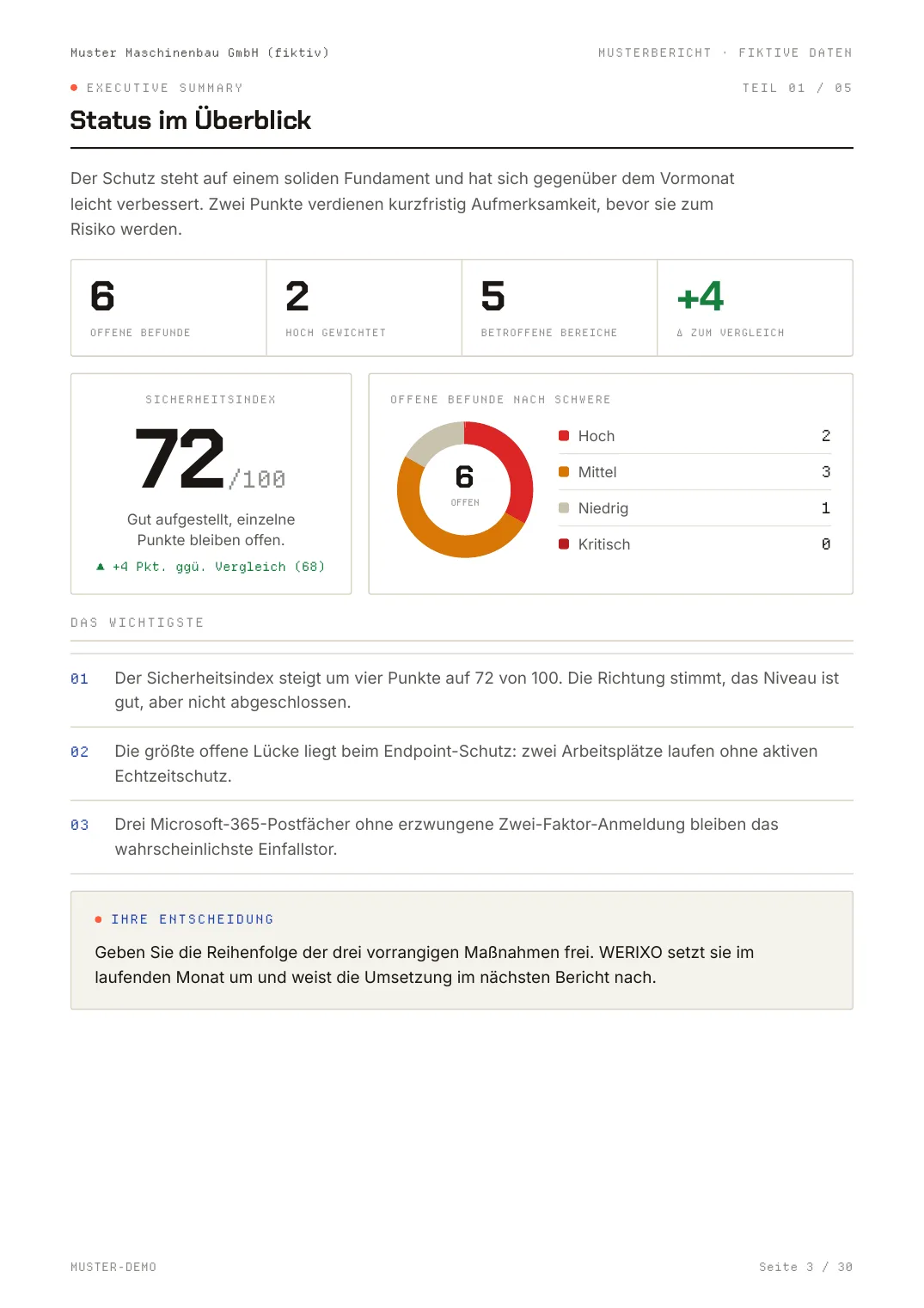The width and height of the screenshot is (924, 1308).
Task: Click the Sicherheitsindex score 72
Action: (181, 458)
